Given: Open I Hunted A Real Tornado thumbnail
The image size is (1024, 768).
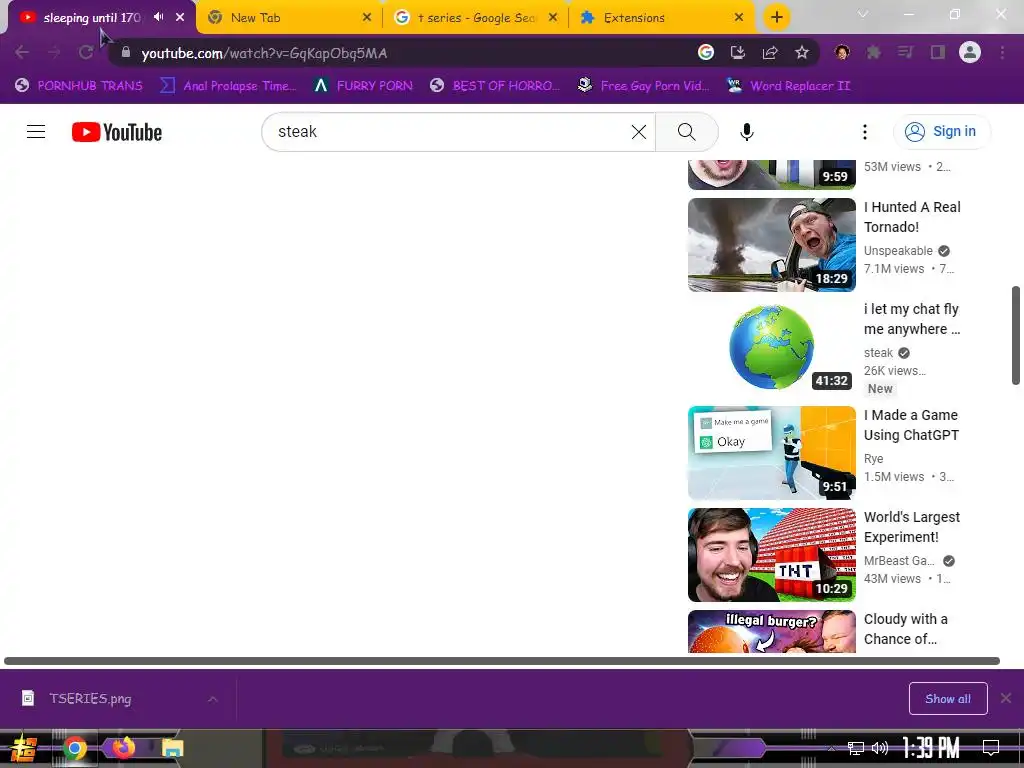Looking at the screenshot, I should 772,245.
